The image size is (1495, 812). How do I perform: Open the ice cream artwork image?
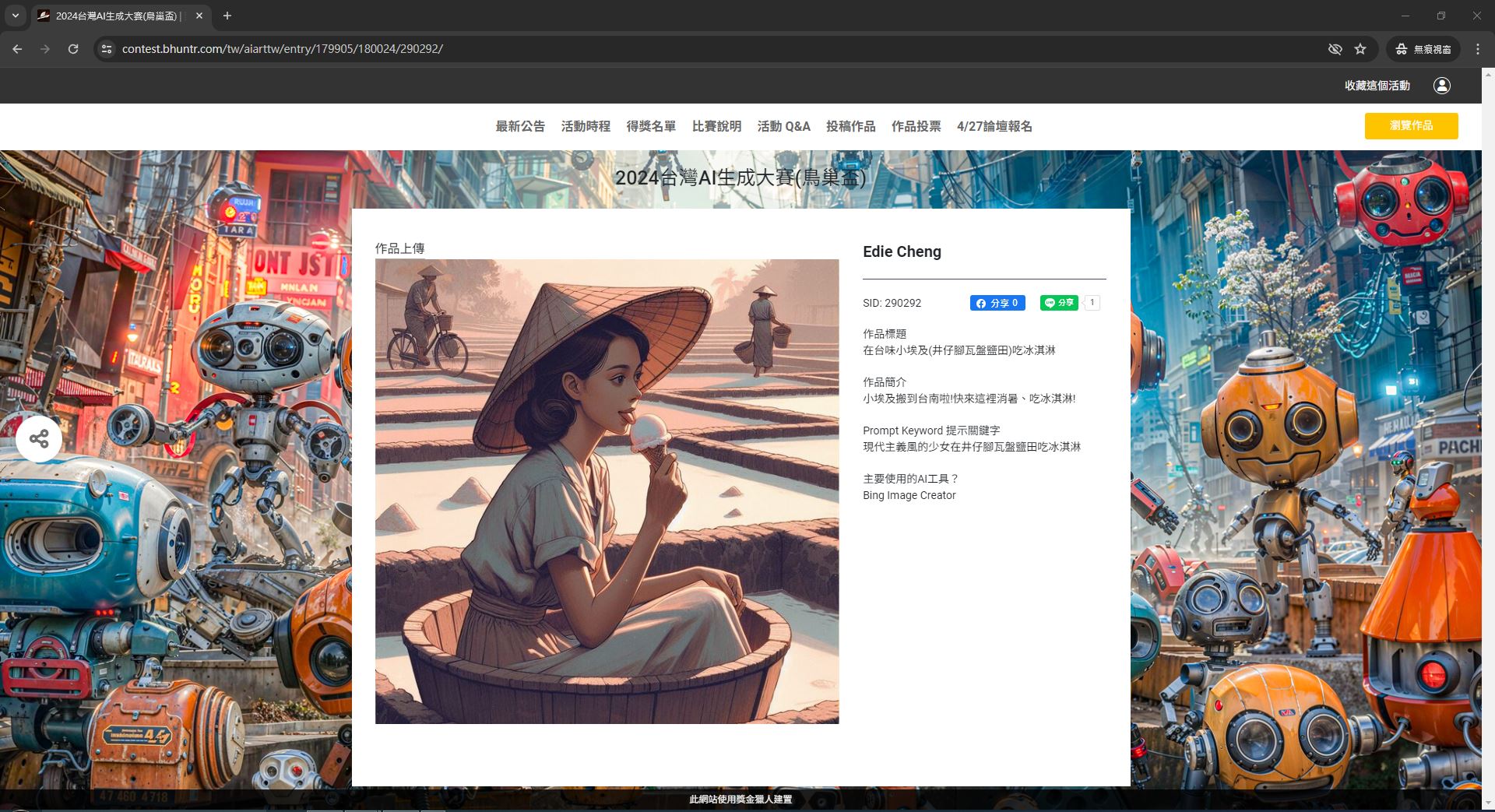(x=607, y=491)
